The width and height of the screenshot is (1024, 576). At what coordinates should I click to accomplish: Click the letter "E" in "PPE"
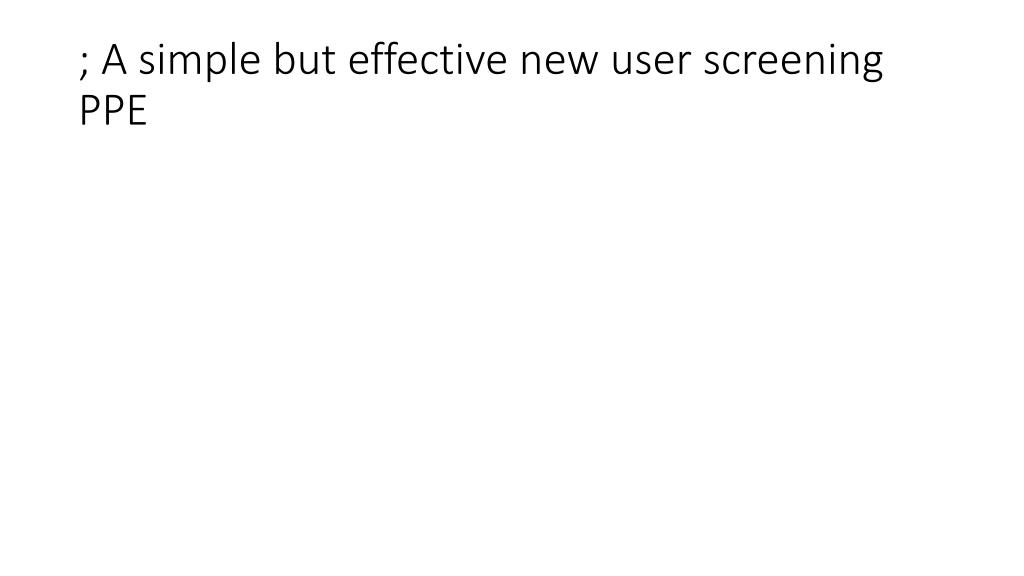(137, 110)
